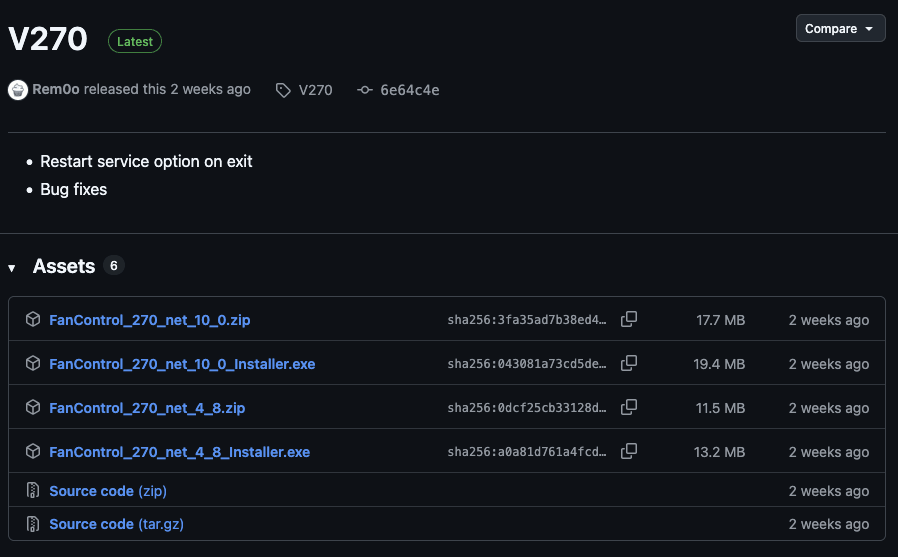Click the 13.2 MB file size
Image resolution: width=898 pixels, height=557 pixels.
coord(719,453)
